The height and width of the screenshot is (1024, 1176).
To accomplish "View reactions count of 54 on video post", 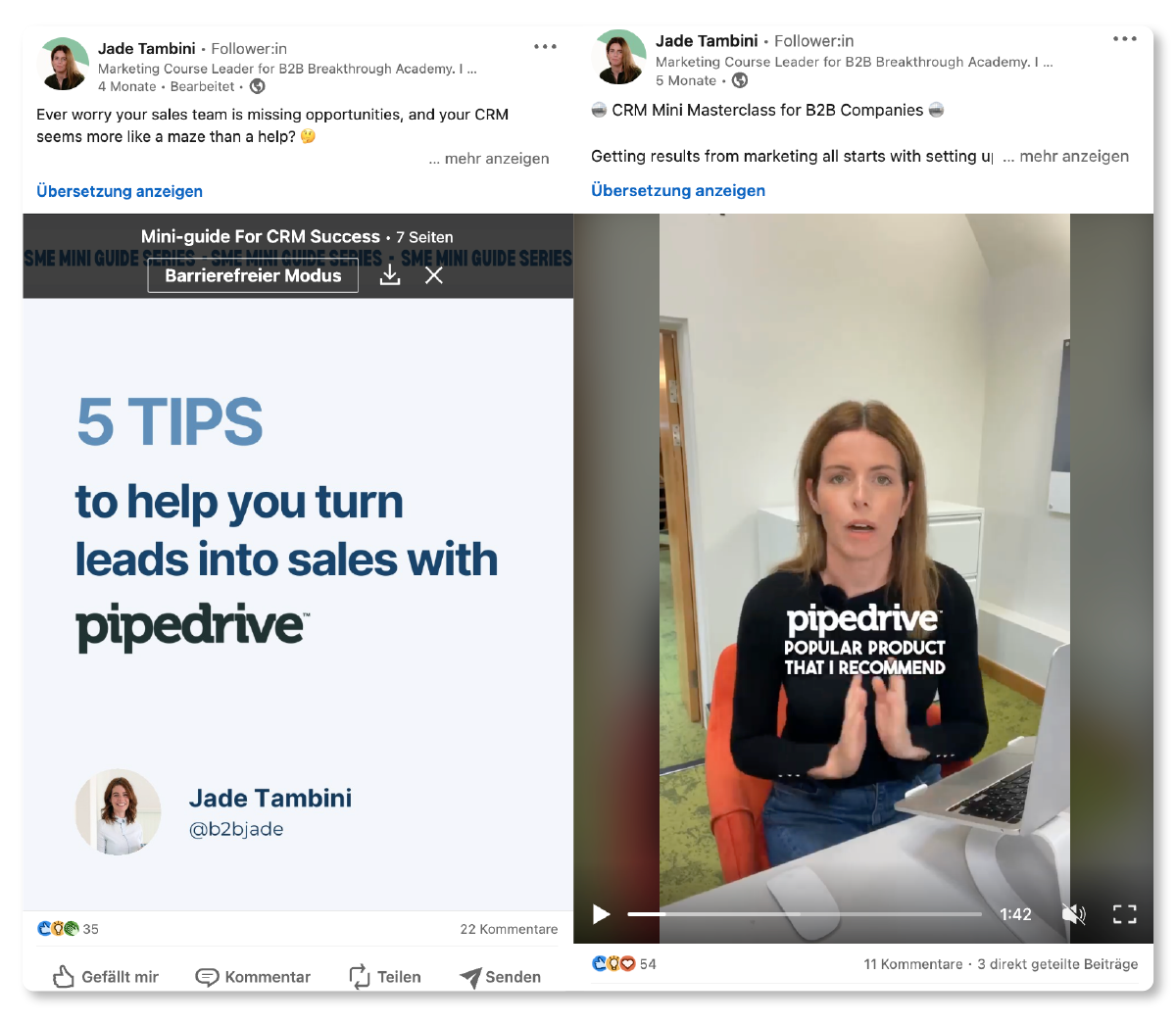I will (624, 964).
